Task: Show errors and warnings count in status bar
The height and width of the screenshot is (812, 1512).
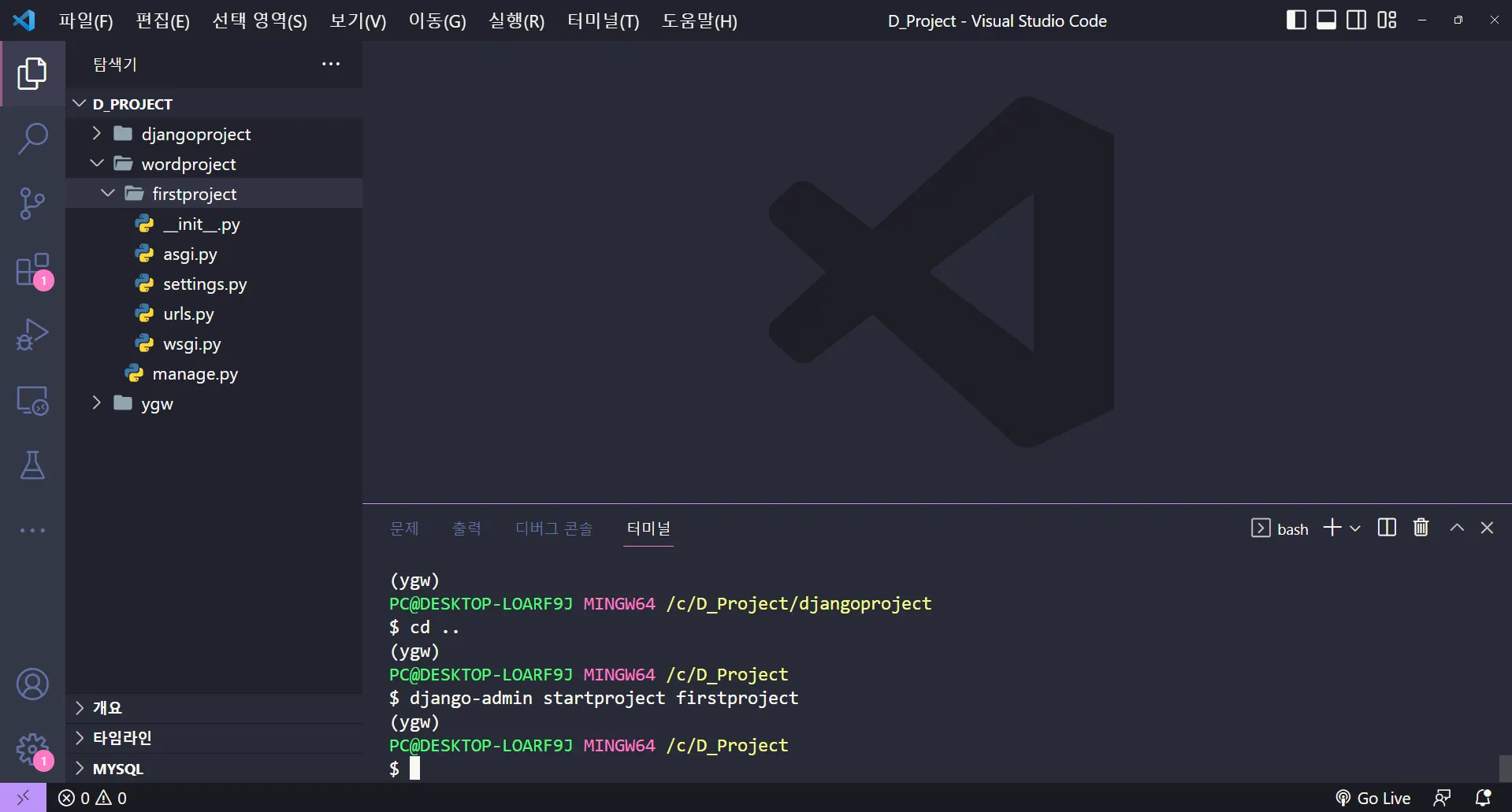Action: [92, 798]
